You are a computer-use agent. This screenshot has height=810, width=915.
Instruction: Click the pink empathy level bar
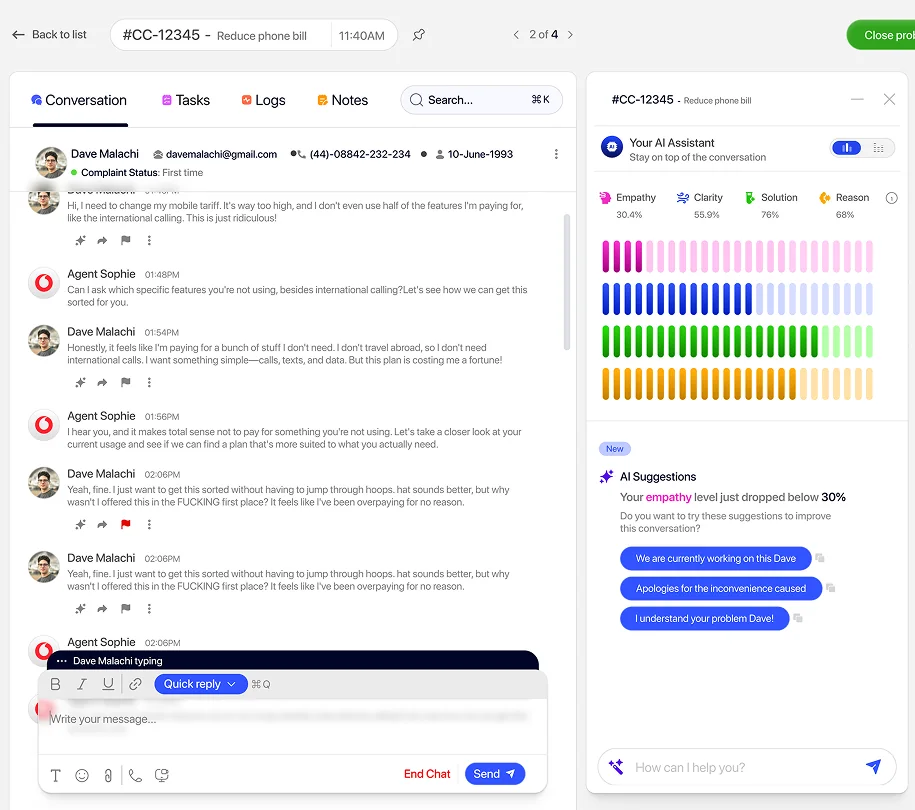pos(737,256)
